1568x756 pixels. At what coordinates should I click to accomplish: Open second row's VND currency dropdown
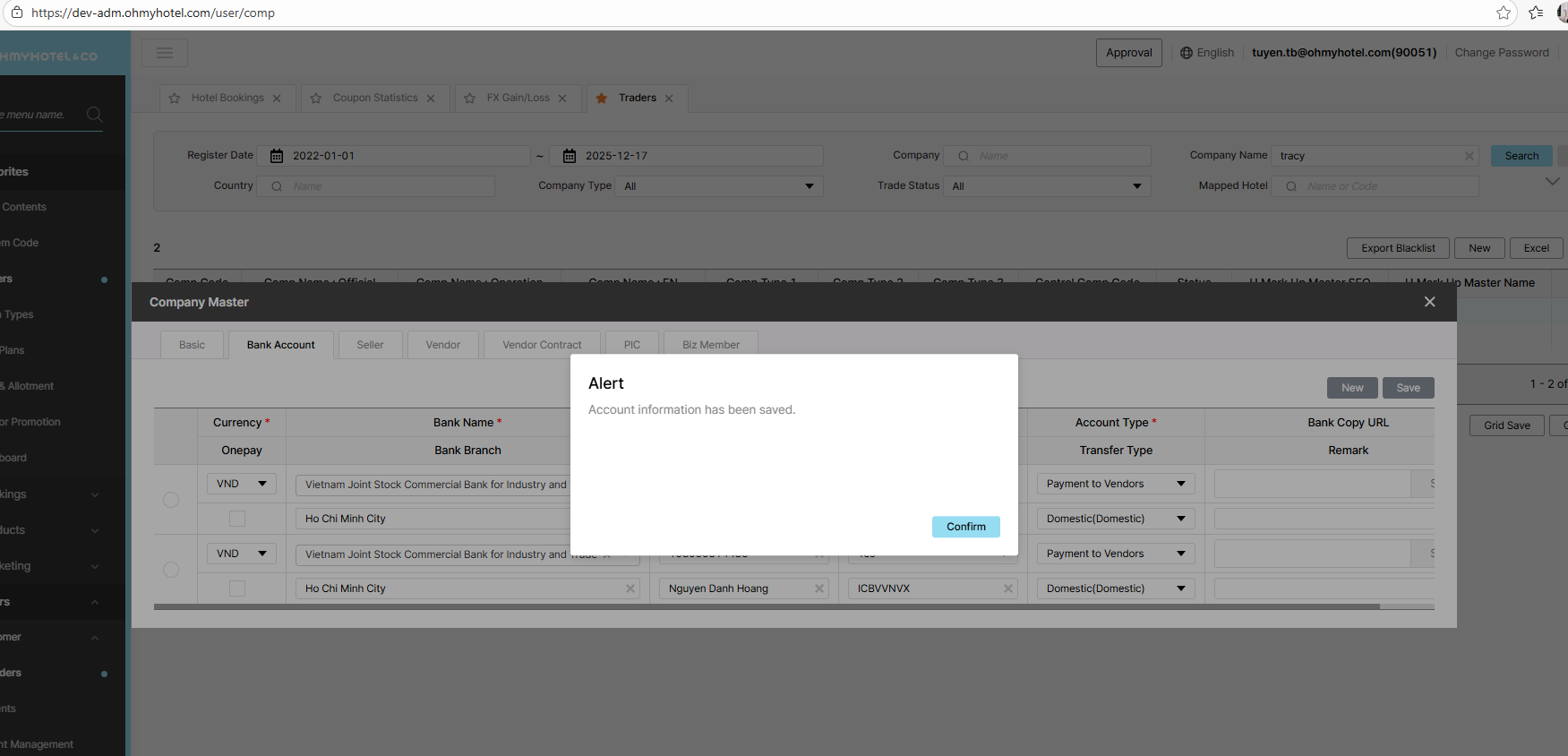(x=242, y=554)
